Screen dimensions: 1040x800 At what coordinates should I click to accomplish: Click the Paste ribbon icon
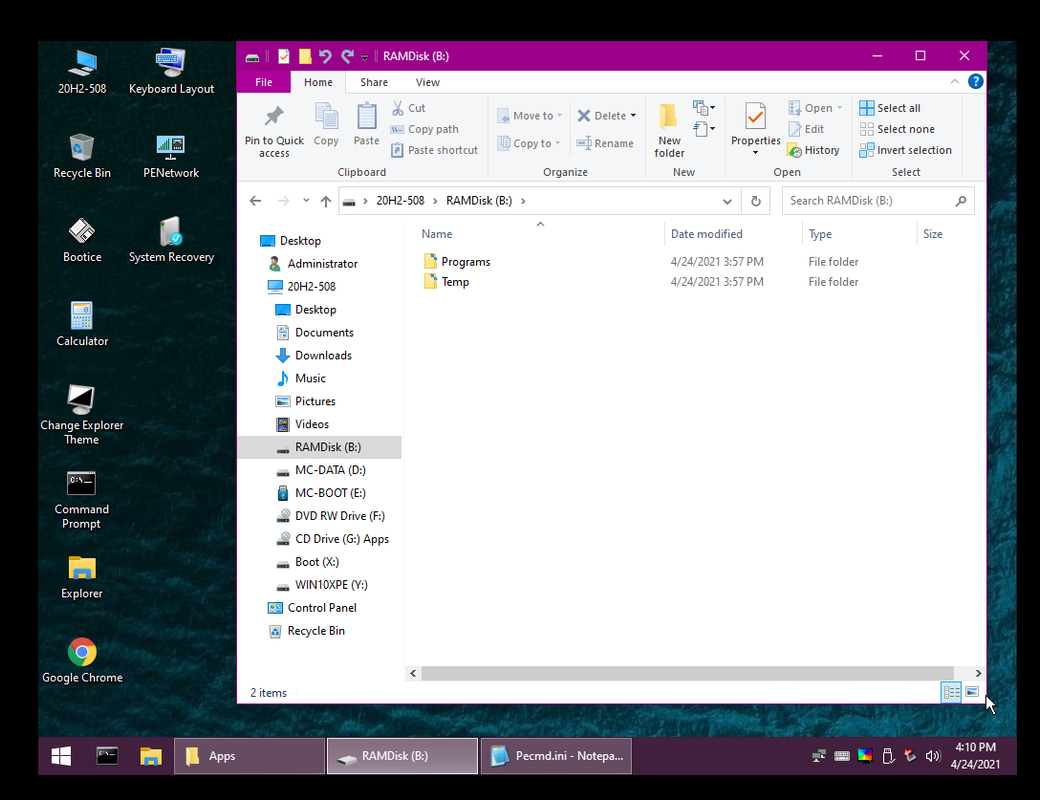[x=366, y=117]
